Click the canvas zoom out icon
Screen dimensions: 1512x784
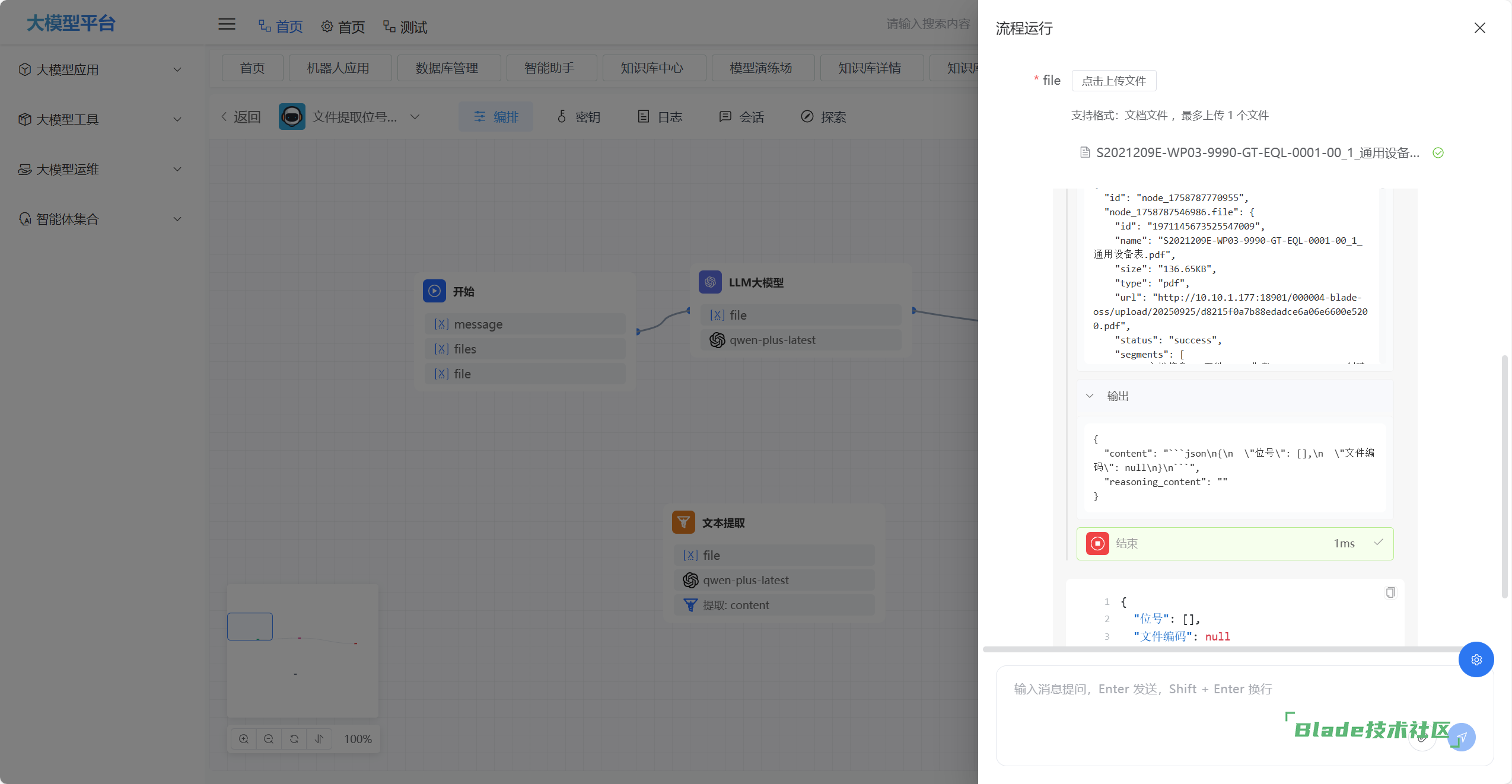[269, 739]
